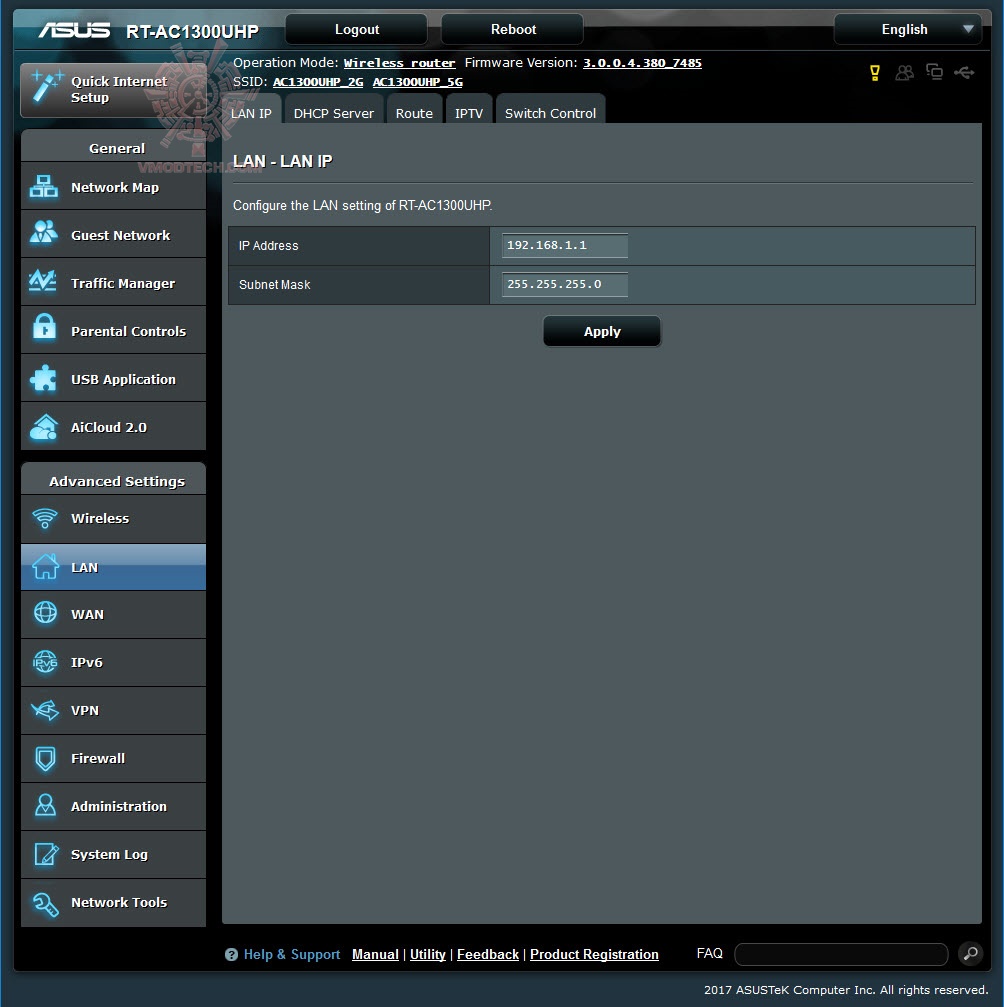Viewport: 1004px width, 1007px height.
Task: Click the Traffic Manager graph icon
Action: tap(43, 281)
